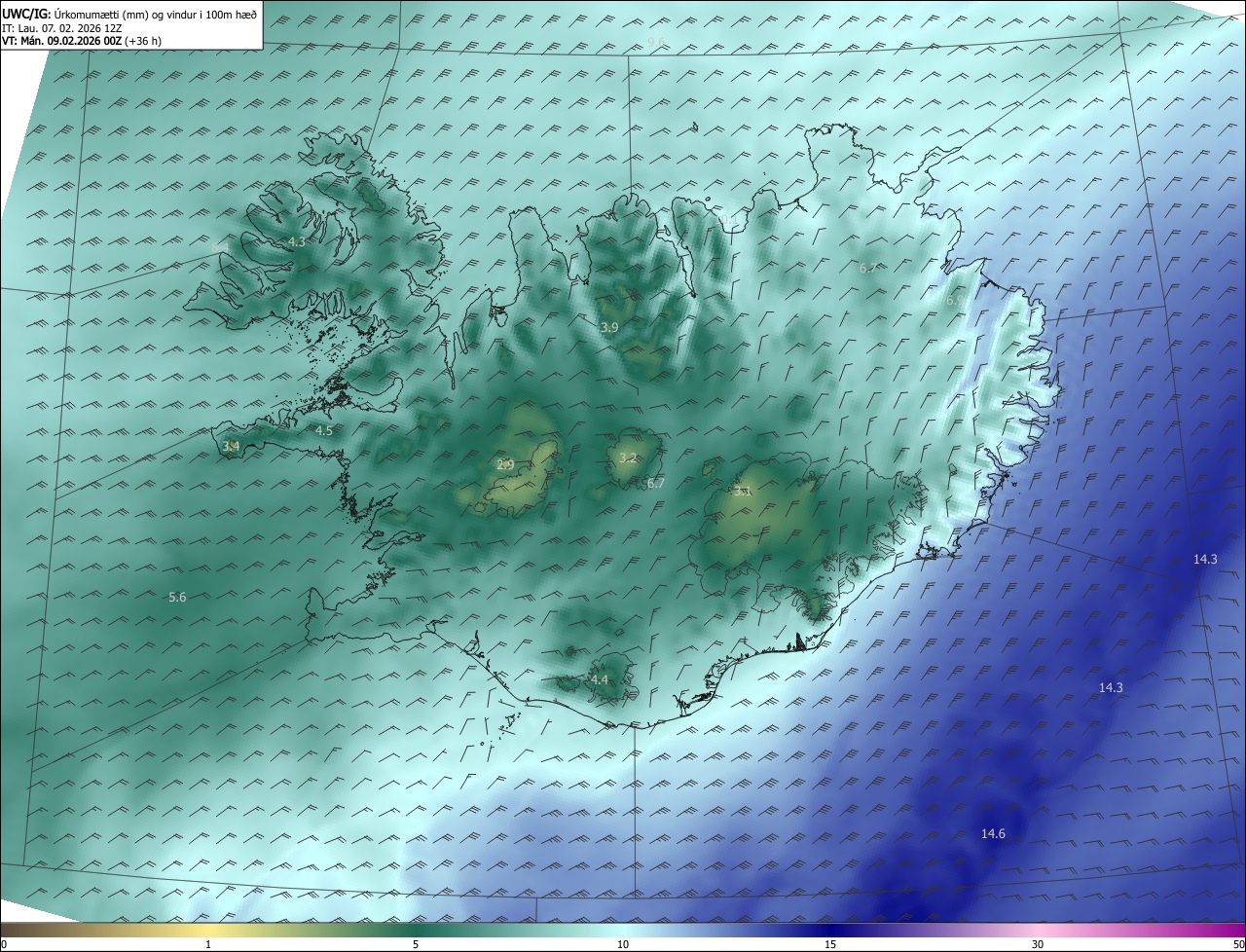
Task: Select the 14.6 value label
Action: (x=993, y=833)
